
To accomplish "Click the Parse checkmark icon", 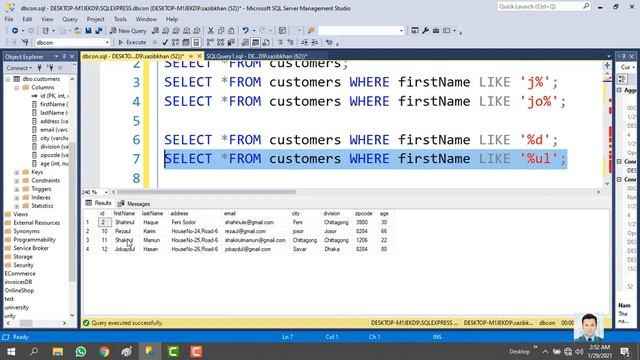I will [x=165, y=42].
